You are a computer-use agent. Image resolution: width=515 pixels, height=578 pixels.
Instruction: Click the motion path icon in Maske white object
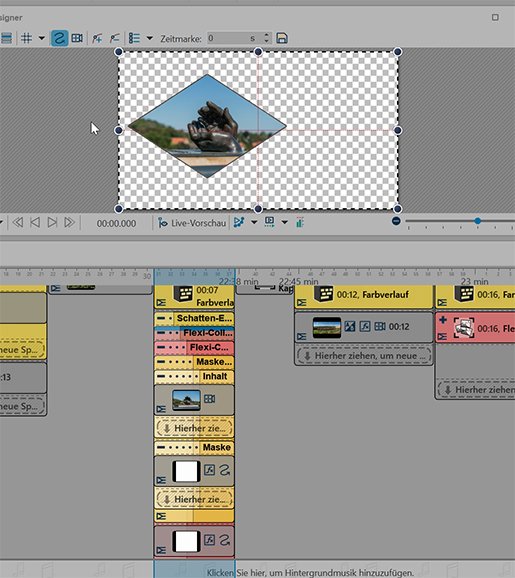point(225,470)
